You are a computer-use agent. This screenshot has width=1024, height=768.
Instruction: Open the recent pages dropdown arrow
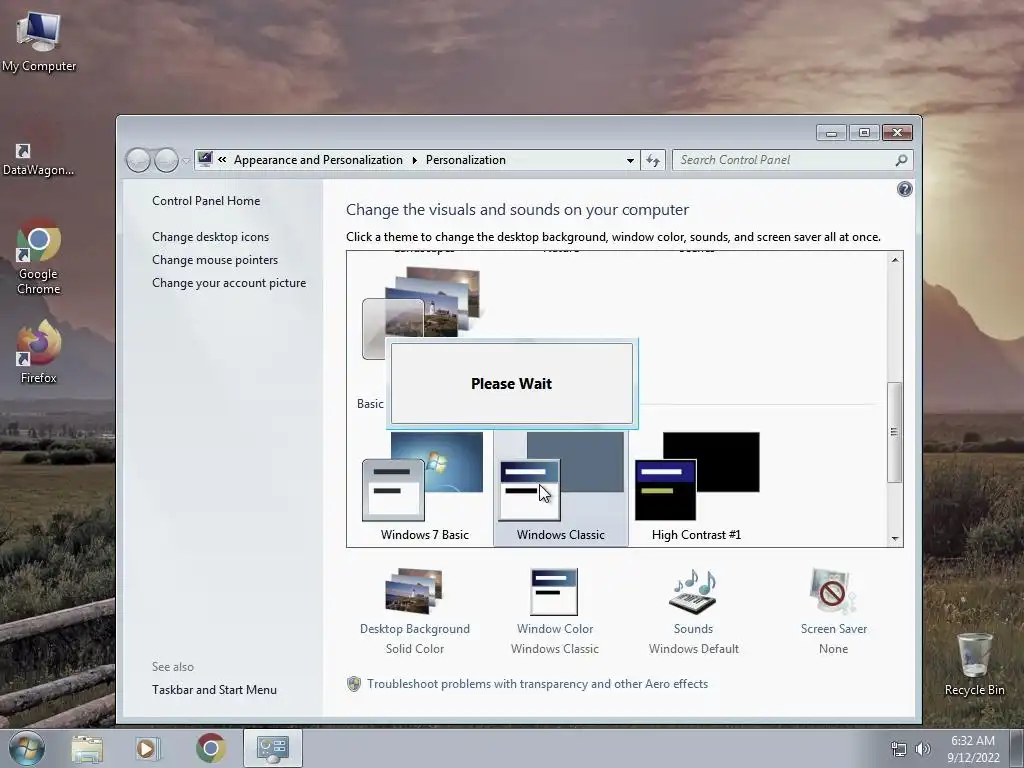pos(186,161)
